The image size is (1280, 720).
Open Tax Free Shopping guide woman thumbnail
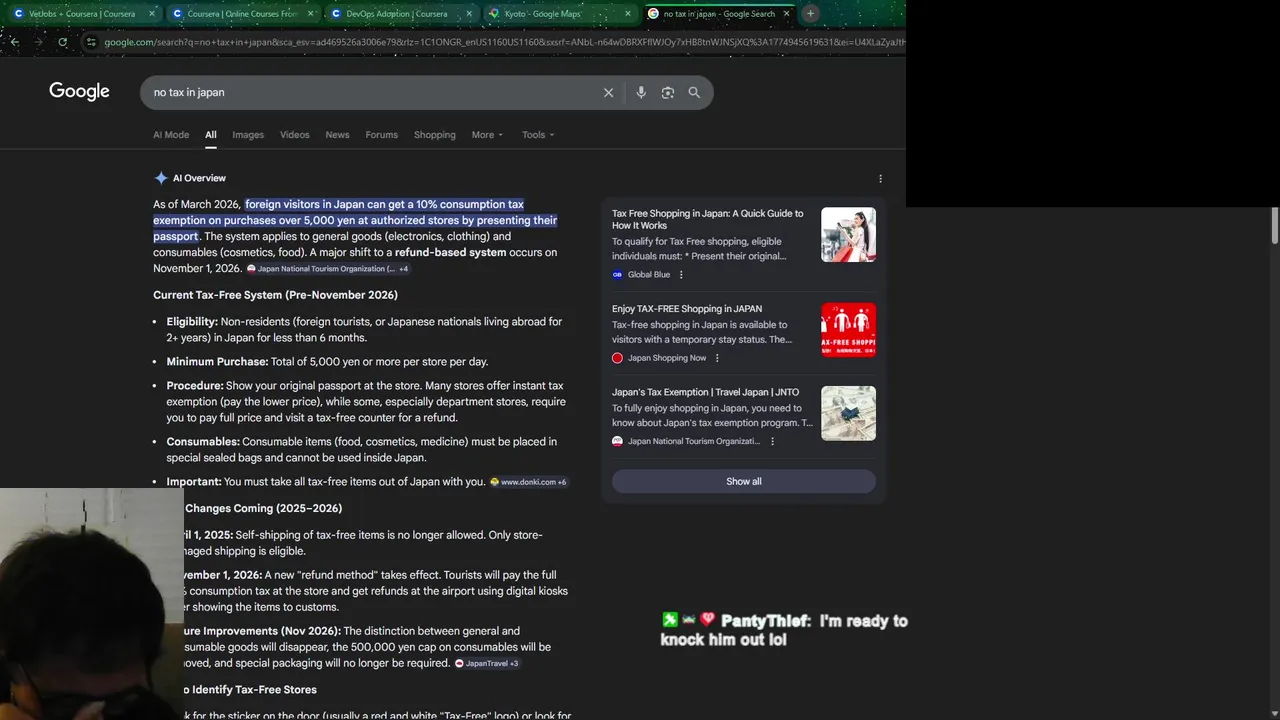point(848,235)
